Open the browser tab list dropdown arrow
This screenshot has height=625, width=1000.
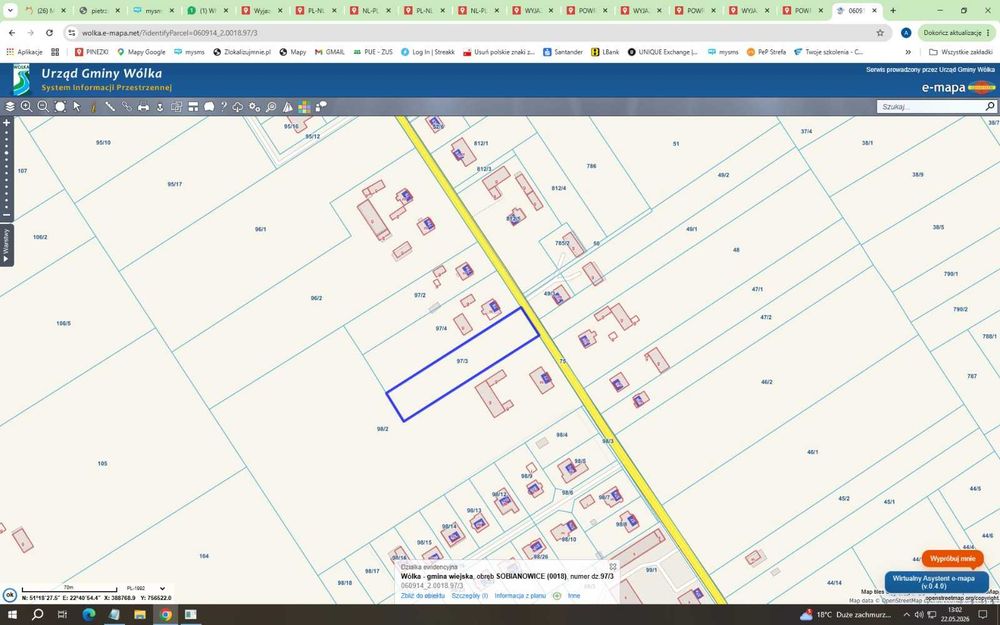point(10,10)
